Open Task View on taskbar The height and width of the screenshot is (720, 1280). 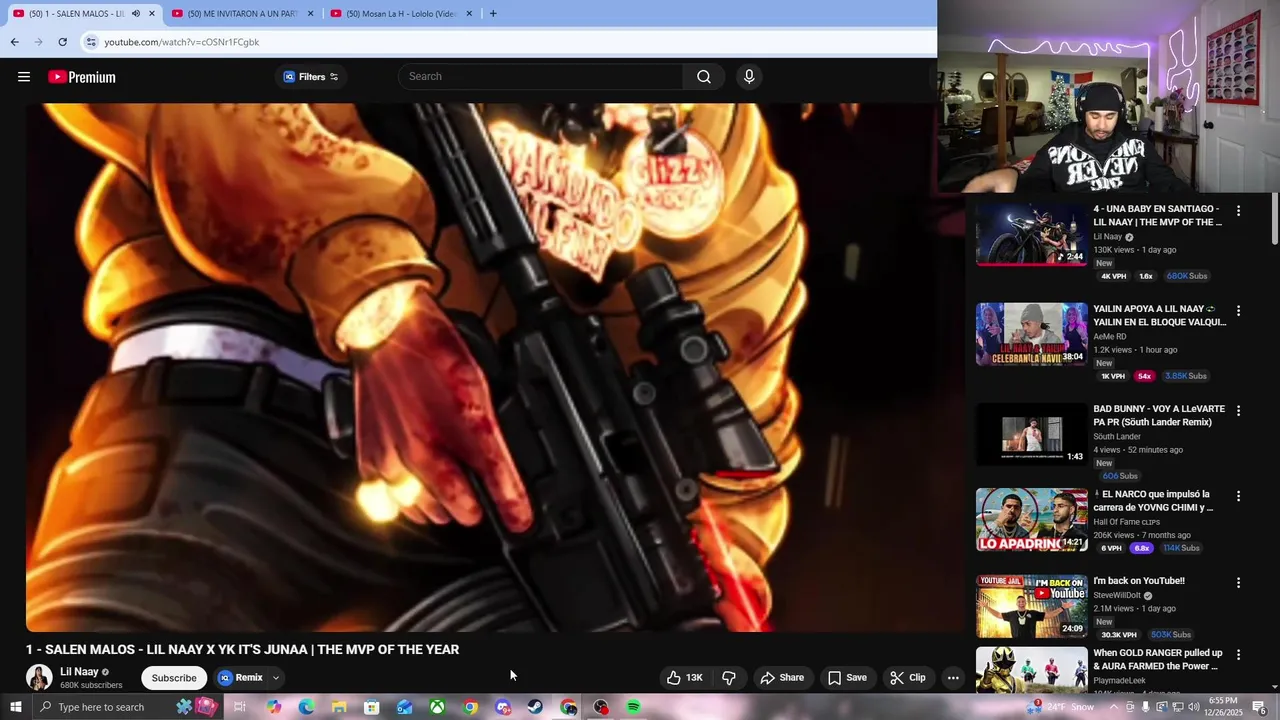[240, 707]
